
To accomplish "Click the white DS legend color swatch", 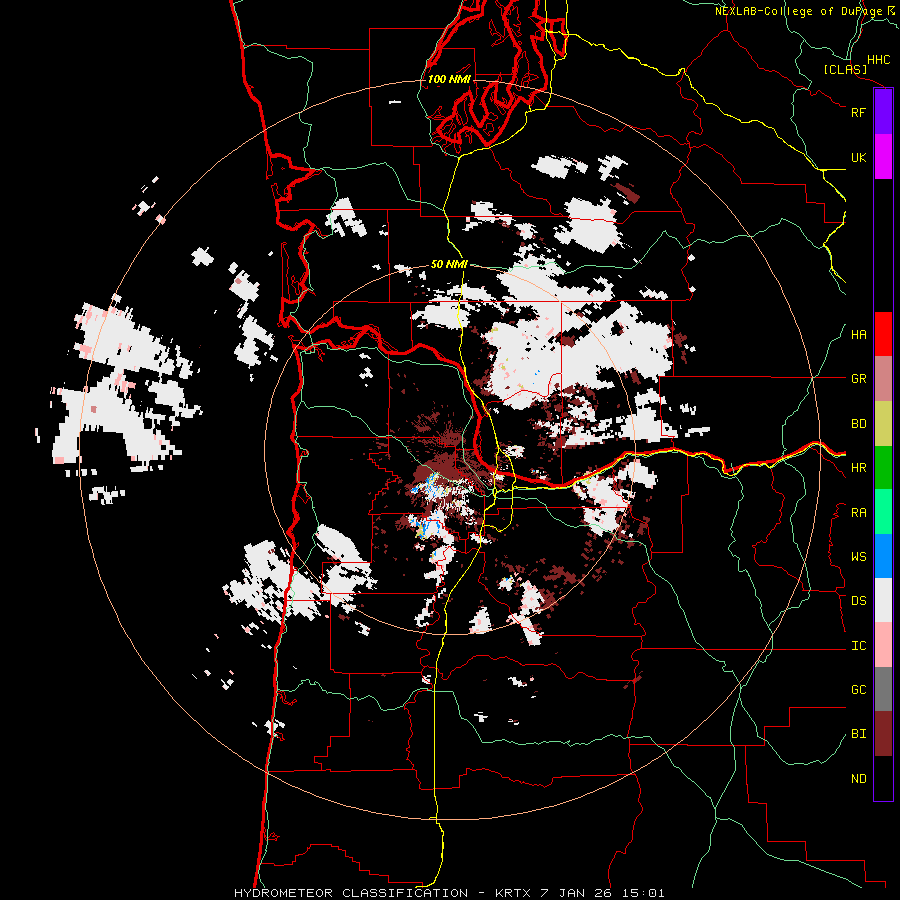I will click(x=883, y=600).
